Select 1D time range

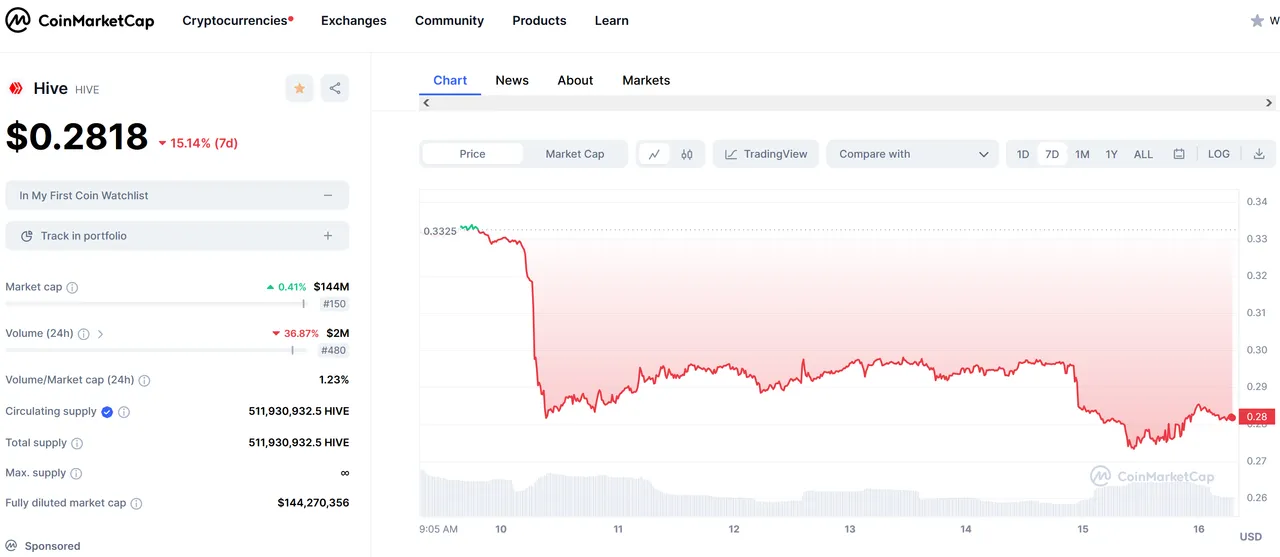[x=1023, y=154]
